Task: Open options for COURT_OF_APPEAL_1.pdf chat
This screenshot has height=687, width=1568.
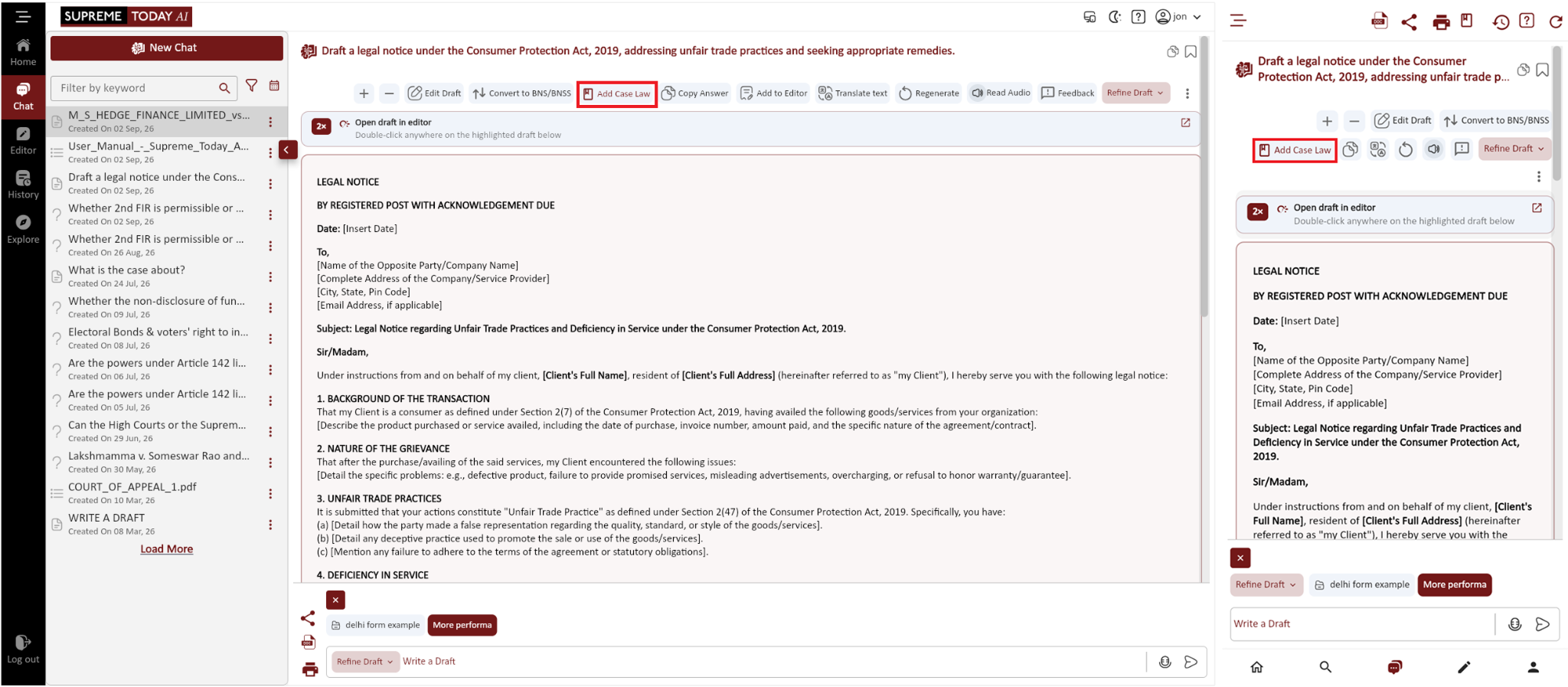Action: 270,493
